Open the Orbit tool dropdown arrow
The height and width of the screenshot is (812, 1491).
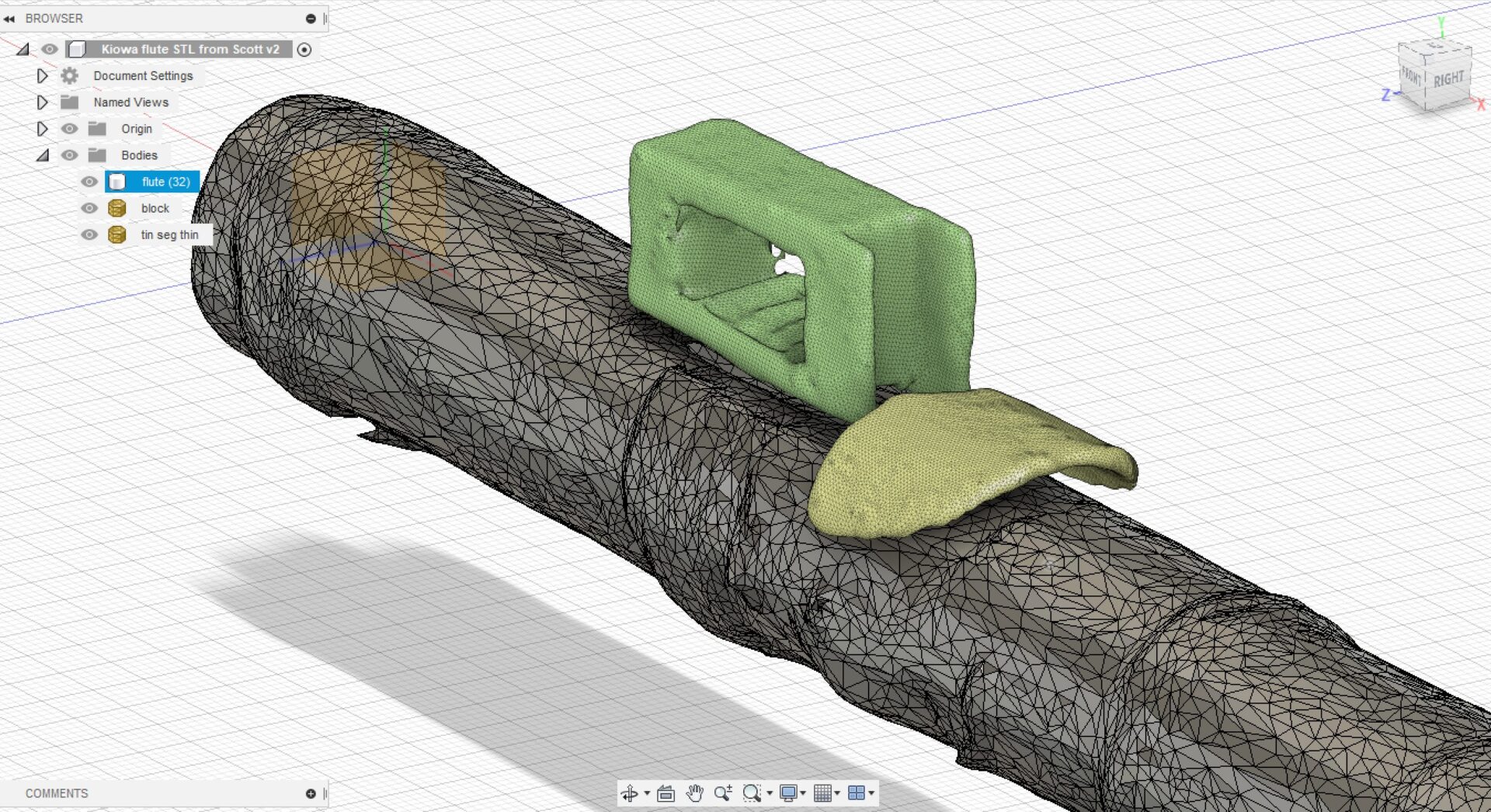[646, 793]
